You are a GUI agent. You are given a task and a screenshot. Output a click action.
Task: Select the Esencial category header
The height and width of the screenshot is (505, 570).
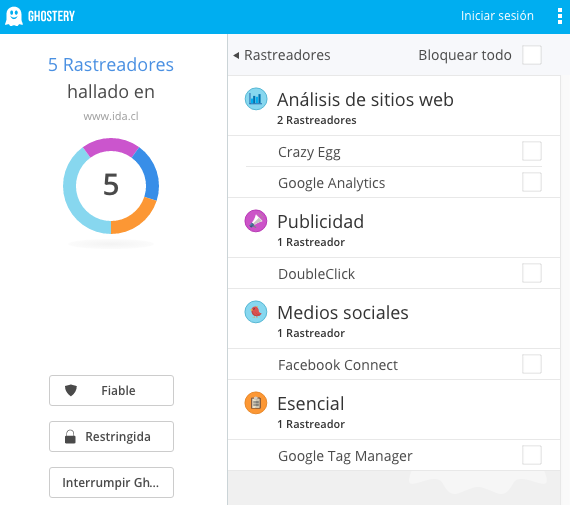(x=394, y=410)
